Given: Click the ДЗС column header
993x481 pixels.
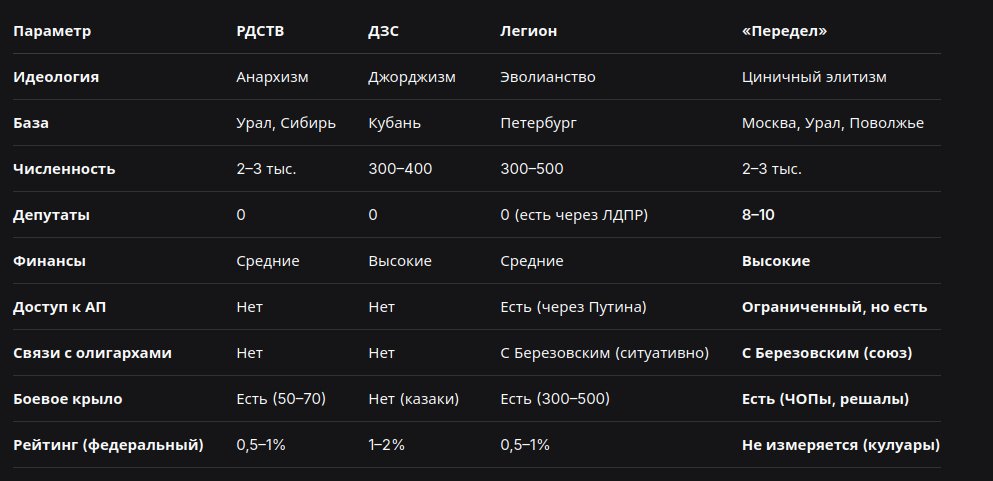Looking at the screenshot, I should (x=384, y=31).
